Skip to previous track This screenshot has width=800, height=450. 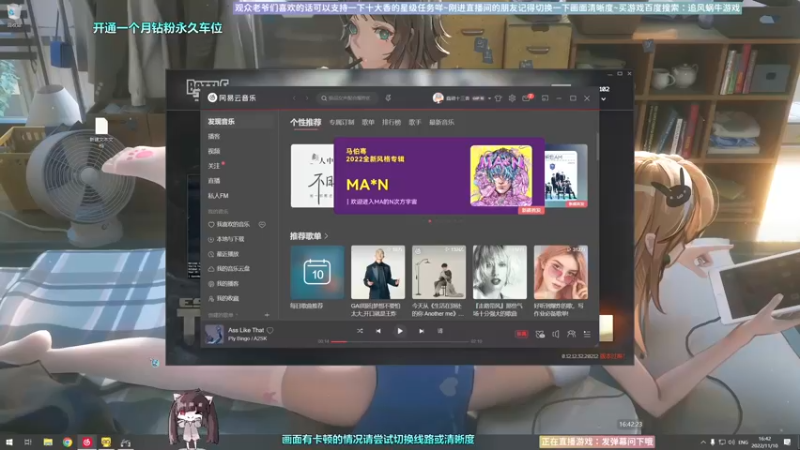coord(378,331)
